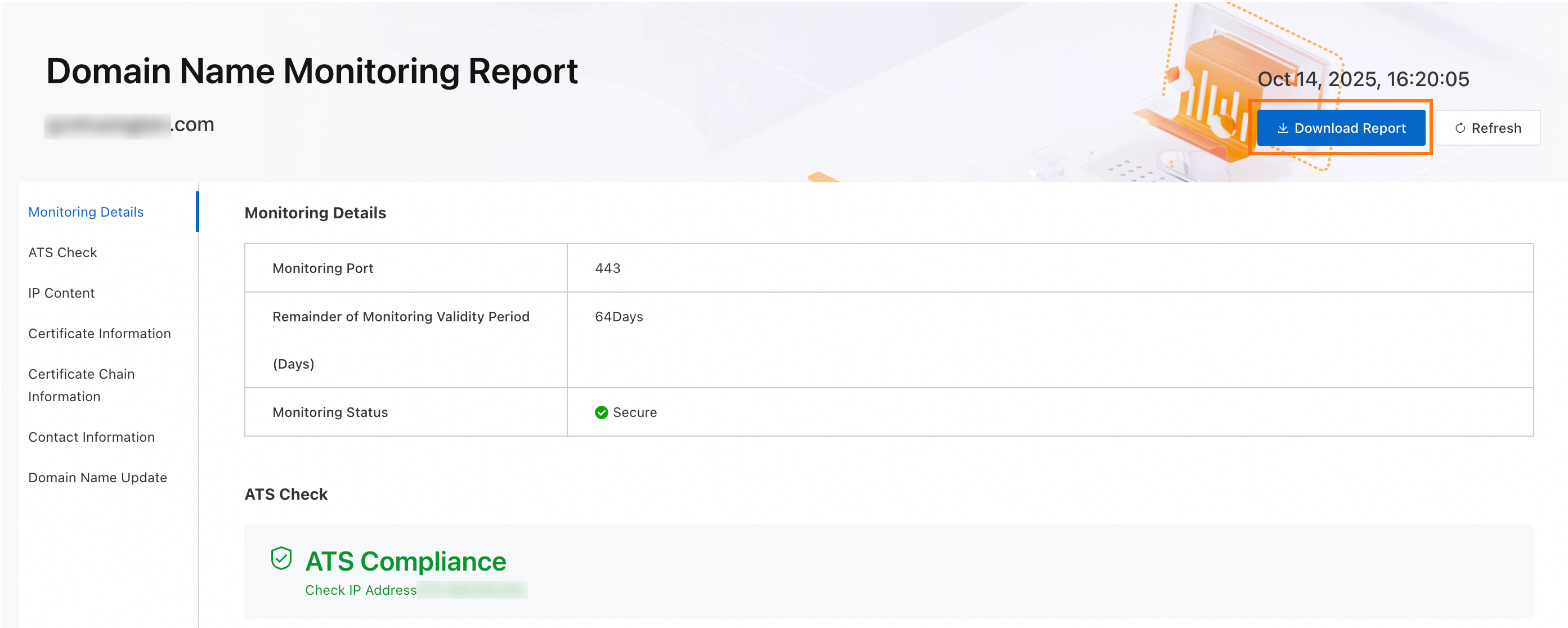The width and height of the screenshot is (1568, 628).
Task: Click the ATS Compliance shield icon
Action: coord(281,558)
